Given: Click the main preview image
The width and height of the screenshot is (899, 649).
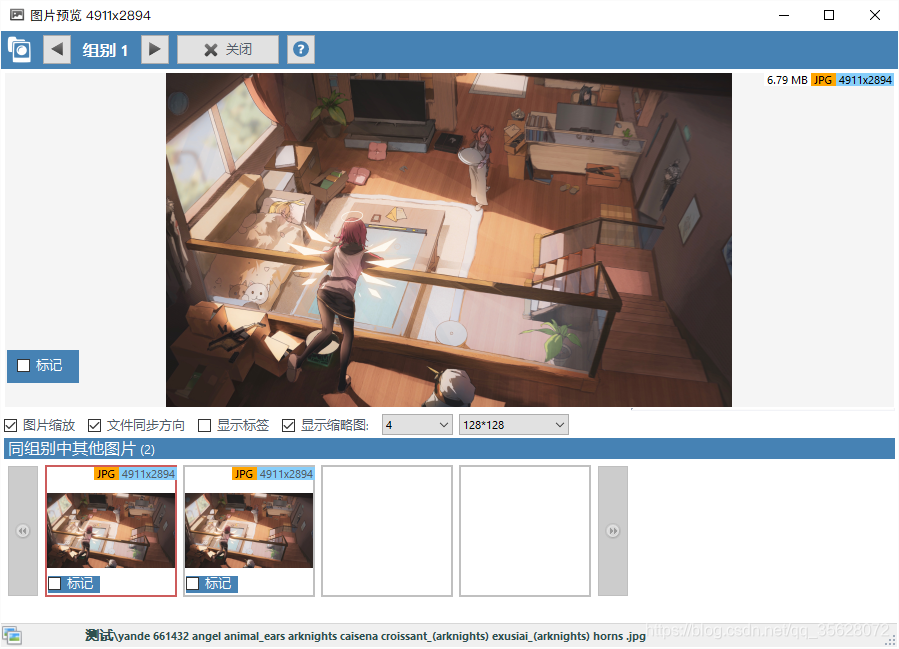Looking at the screenshot, I should pos(449,240).
